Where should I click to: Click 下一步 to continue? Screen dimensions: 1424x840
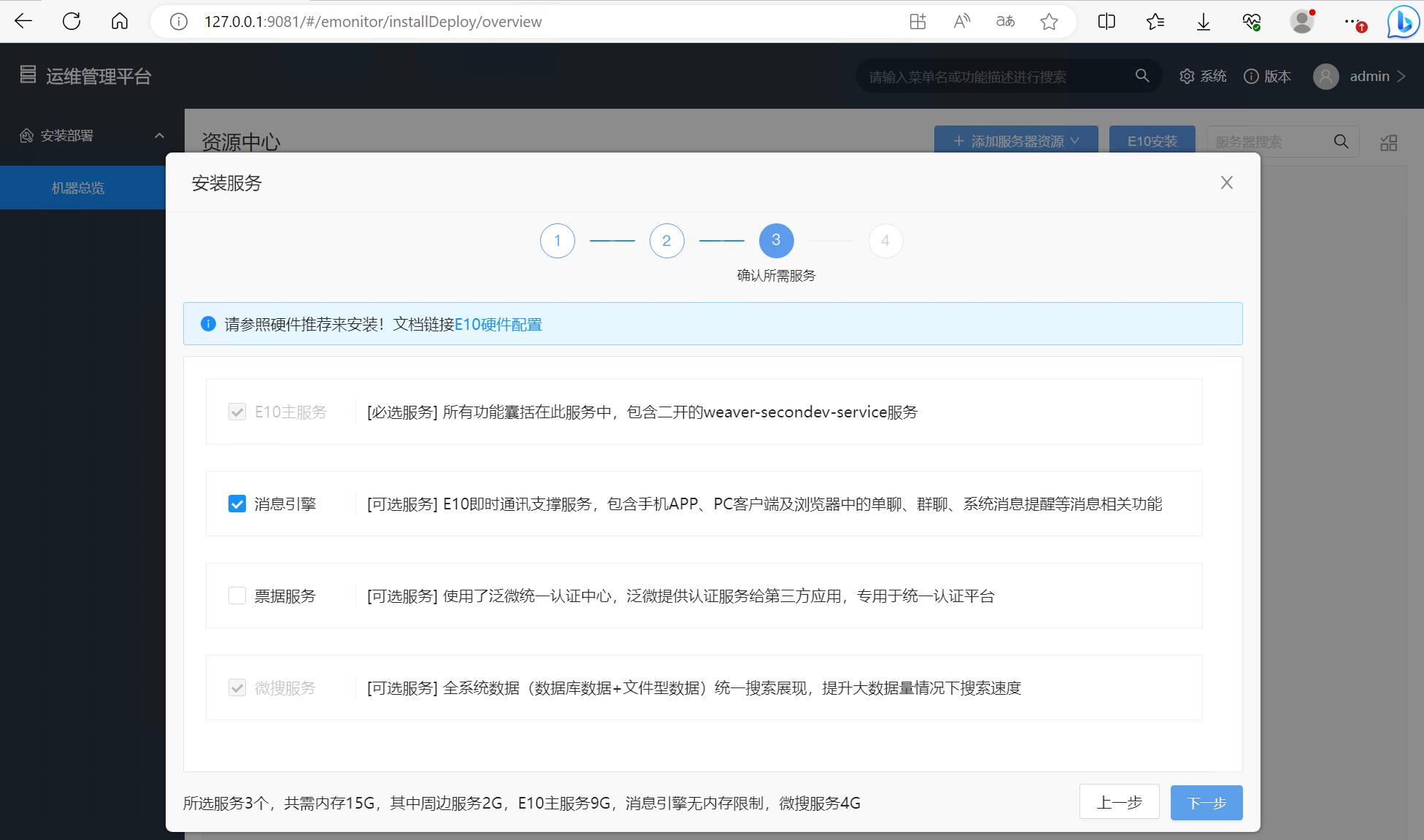[1206, 803]
